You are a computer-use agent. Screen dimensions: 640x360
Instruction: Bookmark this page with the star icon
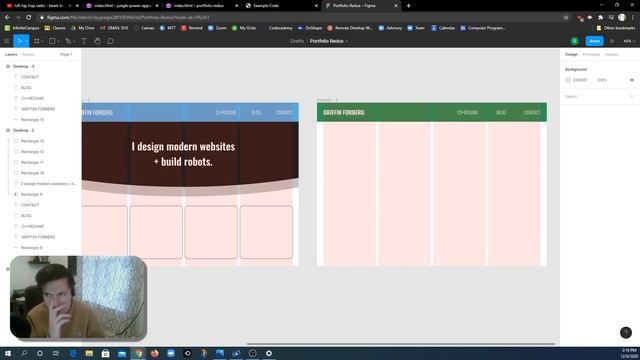pos(566,18)
